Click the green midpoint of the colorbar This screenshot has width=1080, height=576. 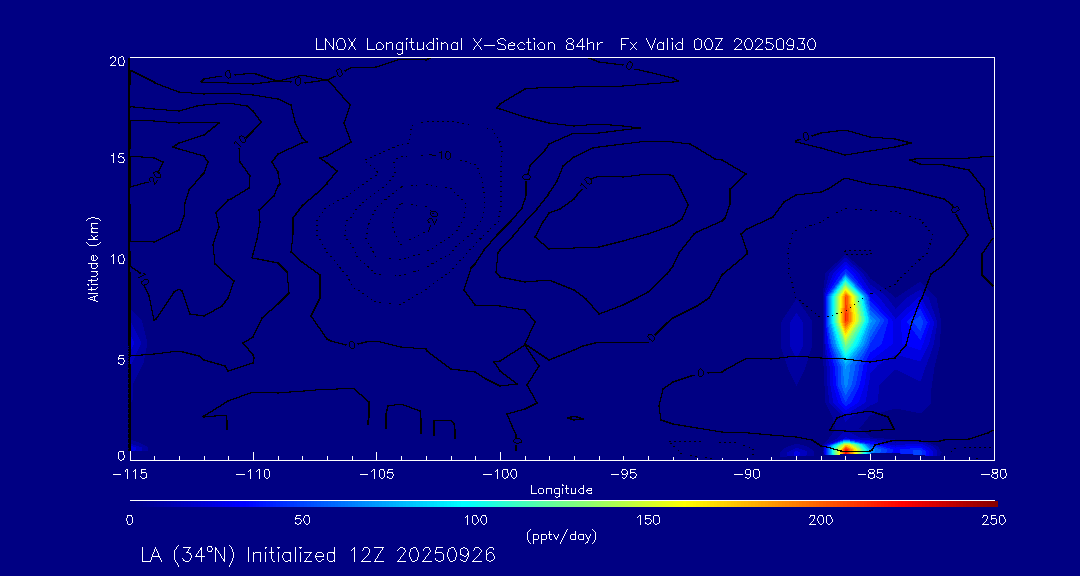click(563, 504)
